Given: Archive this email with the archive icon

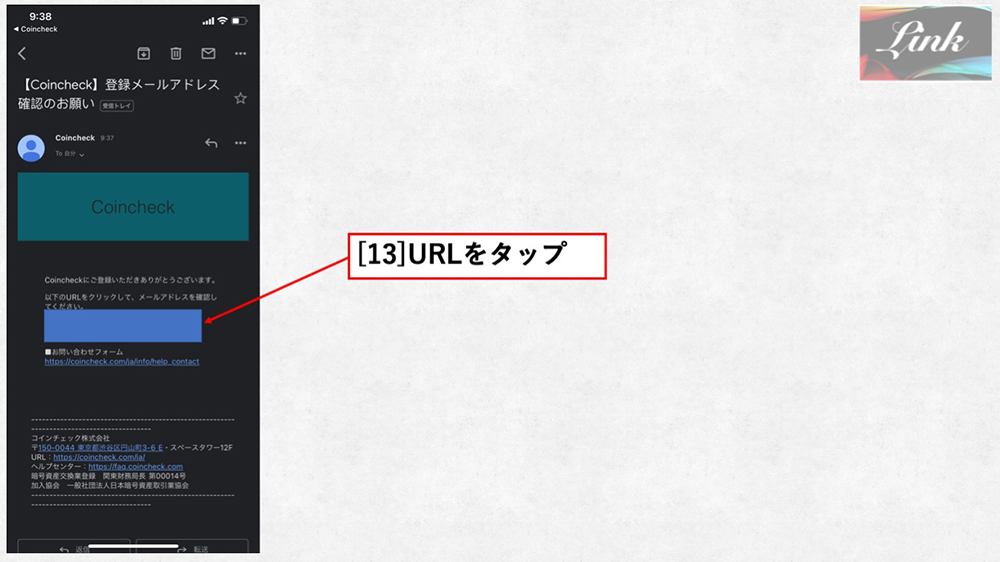Looking at the screenshot, I should (x=143, y=54).
